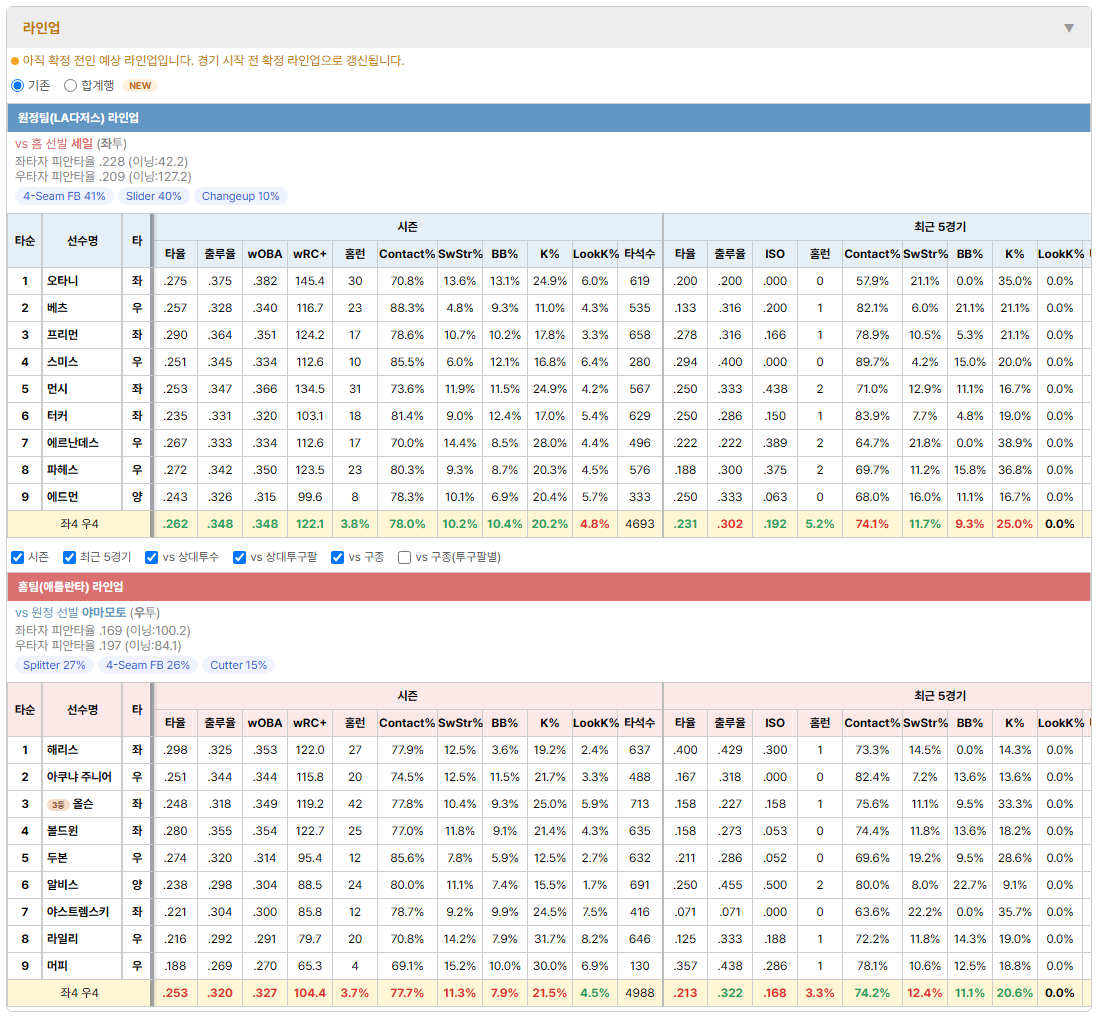This screenshot has height=1018, width=1098.
Task: Select the 합계행 radio option
Action: (x=70, y=85)
